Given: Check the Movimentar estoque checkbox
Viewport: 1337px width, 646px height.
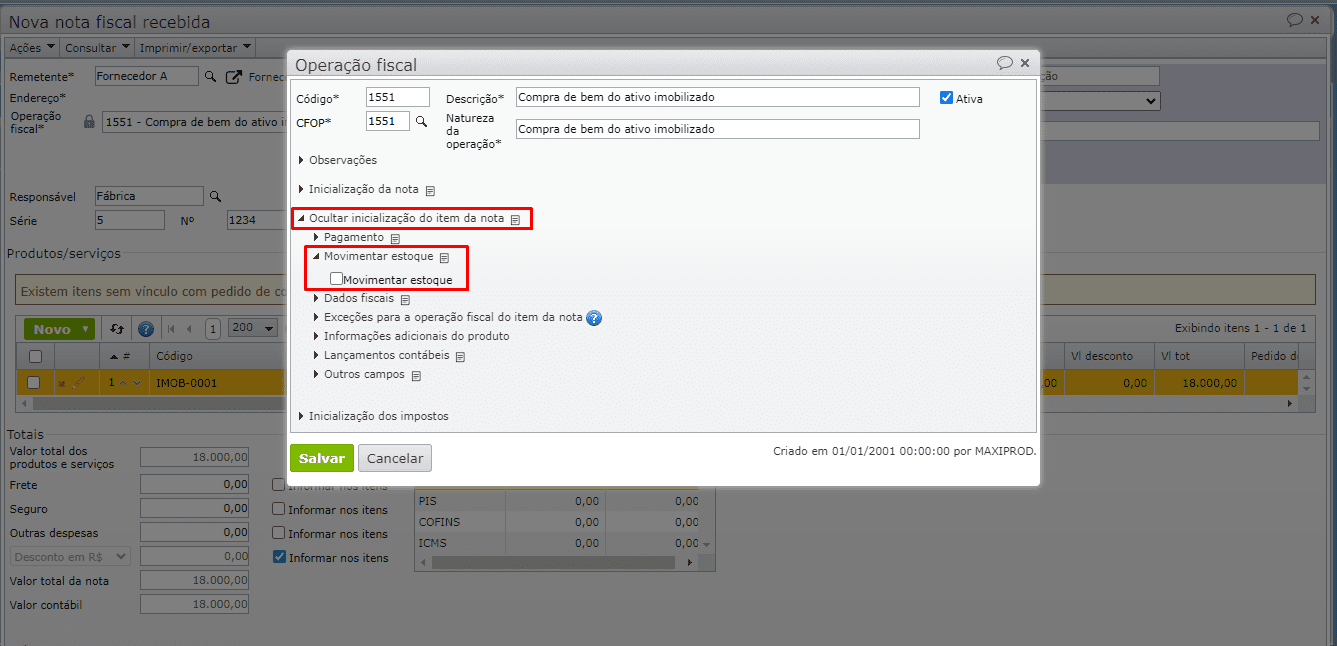Looking at the screenshot, I should click(336, 280).
